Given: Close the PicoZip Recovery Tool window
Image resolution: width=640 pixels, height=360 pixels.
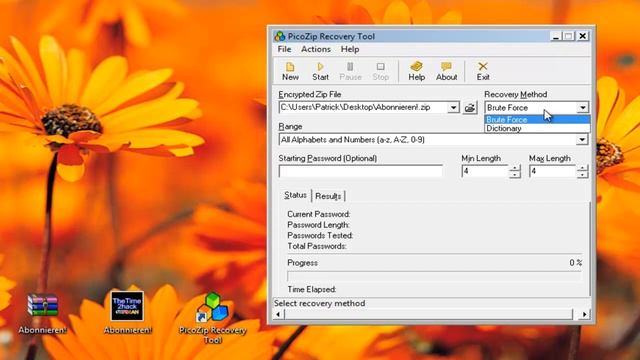Looking at the screenshot, I should 582,36.
